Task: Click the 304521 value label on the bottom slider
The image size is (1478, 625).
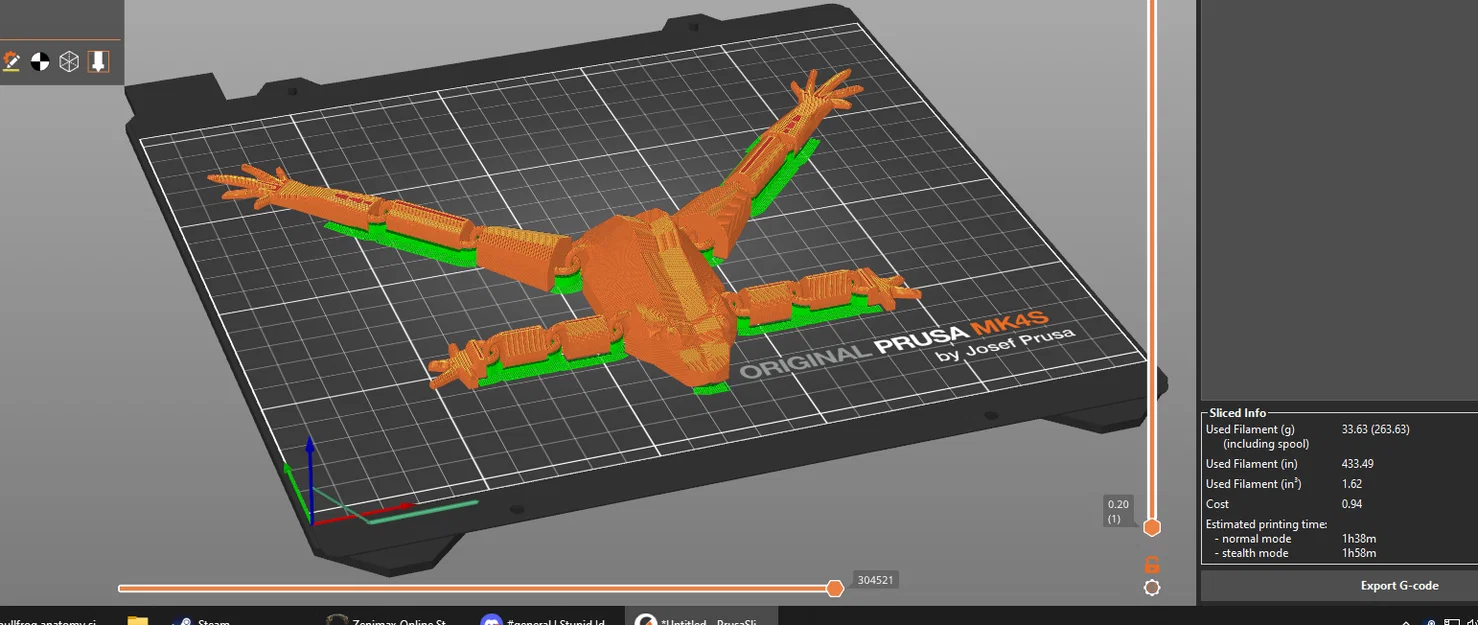Action: click(x=876, y=578)
